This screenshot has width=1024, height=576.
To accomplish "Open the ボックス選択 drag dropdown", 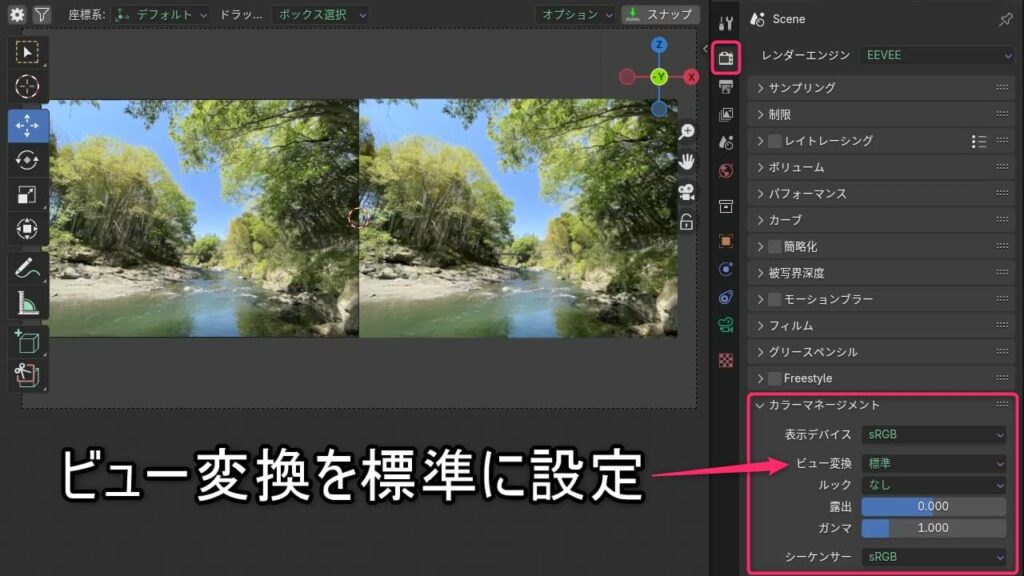I will coord(320,14).
